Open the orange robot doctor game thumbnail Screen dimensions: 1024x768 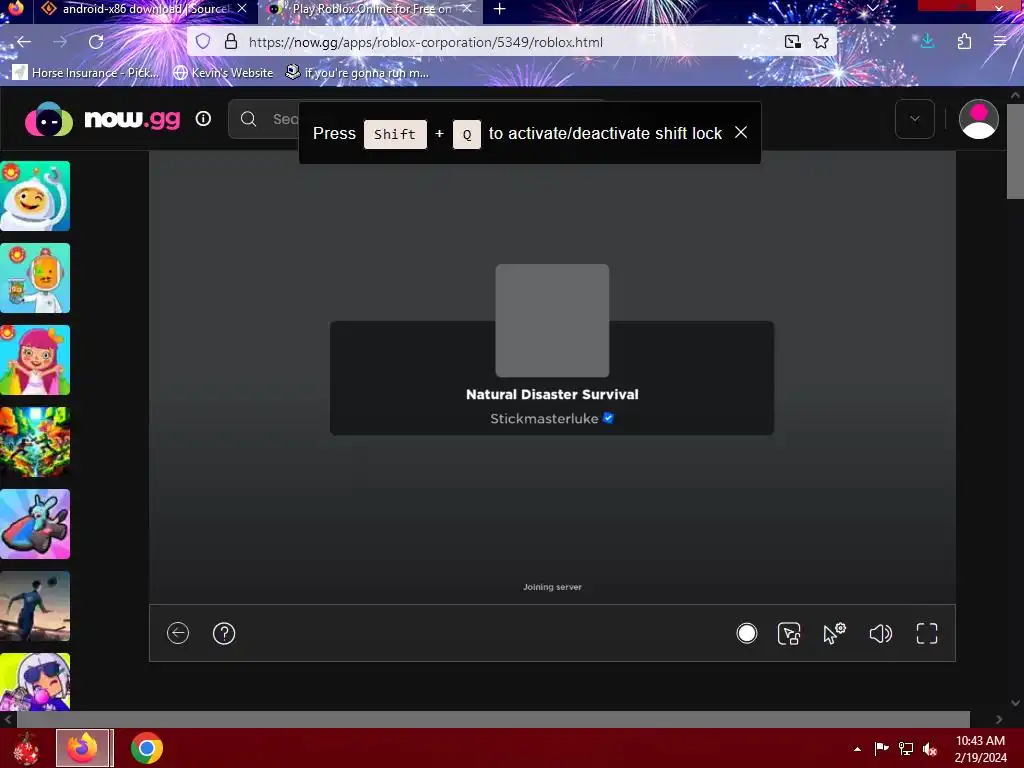(x=35, y=278)
